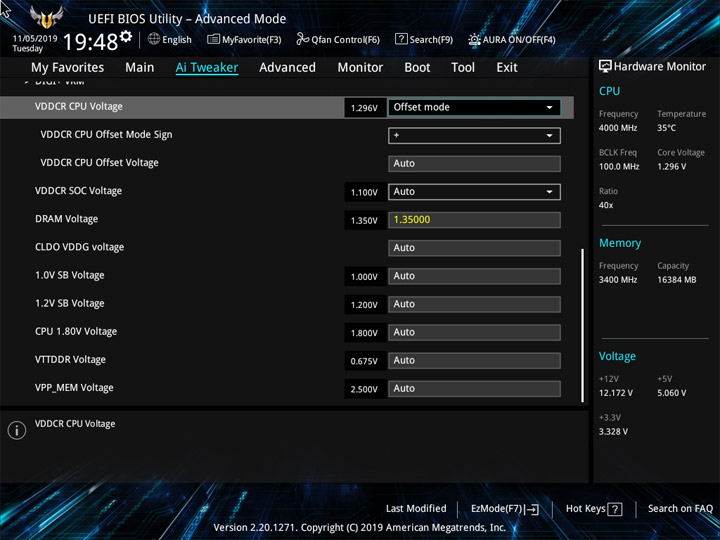This screenshot has height=540, width=720.
Task: Click the 19:48 clock display
Action: 90,42
